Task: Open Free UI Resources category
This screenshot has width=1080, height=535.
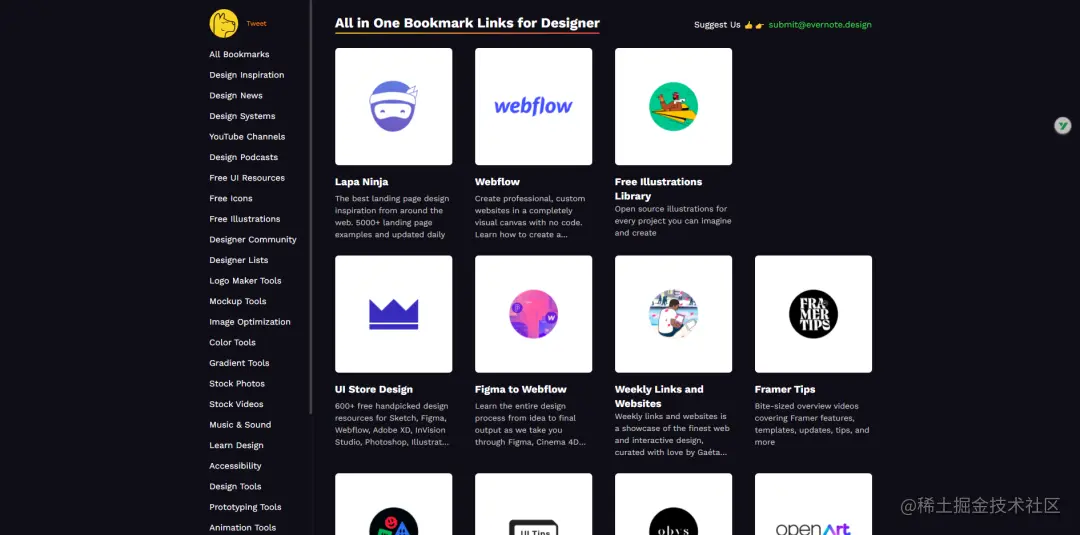Action: point(247,178)
